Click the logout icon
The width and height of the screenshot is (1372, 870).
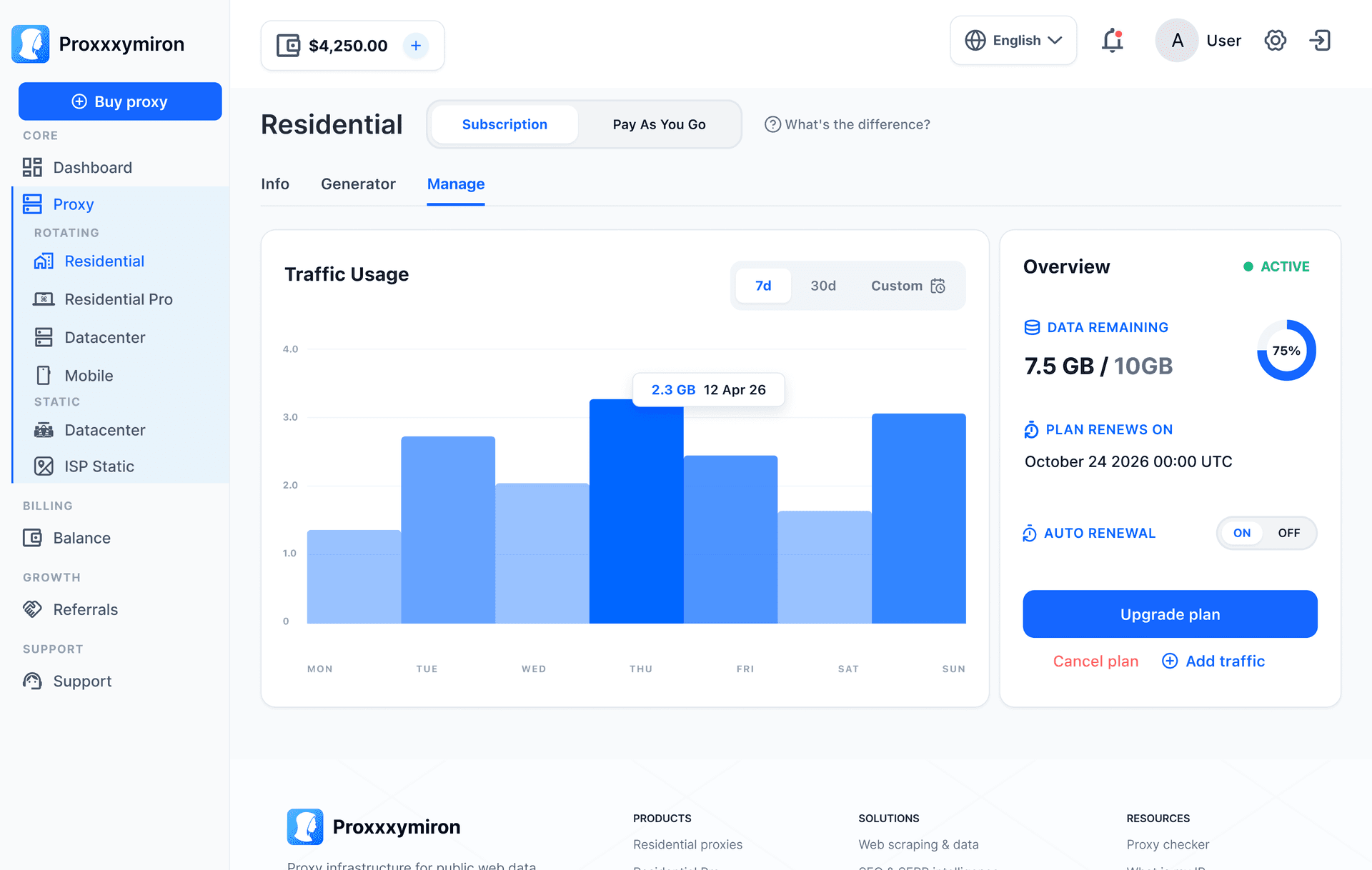[1320, 41]
